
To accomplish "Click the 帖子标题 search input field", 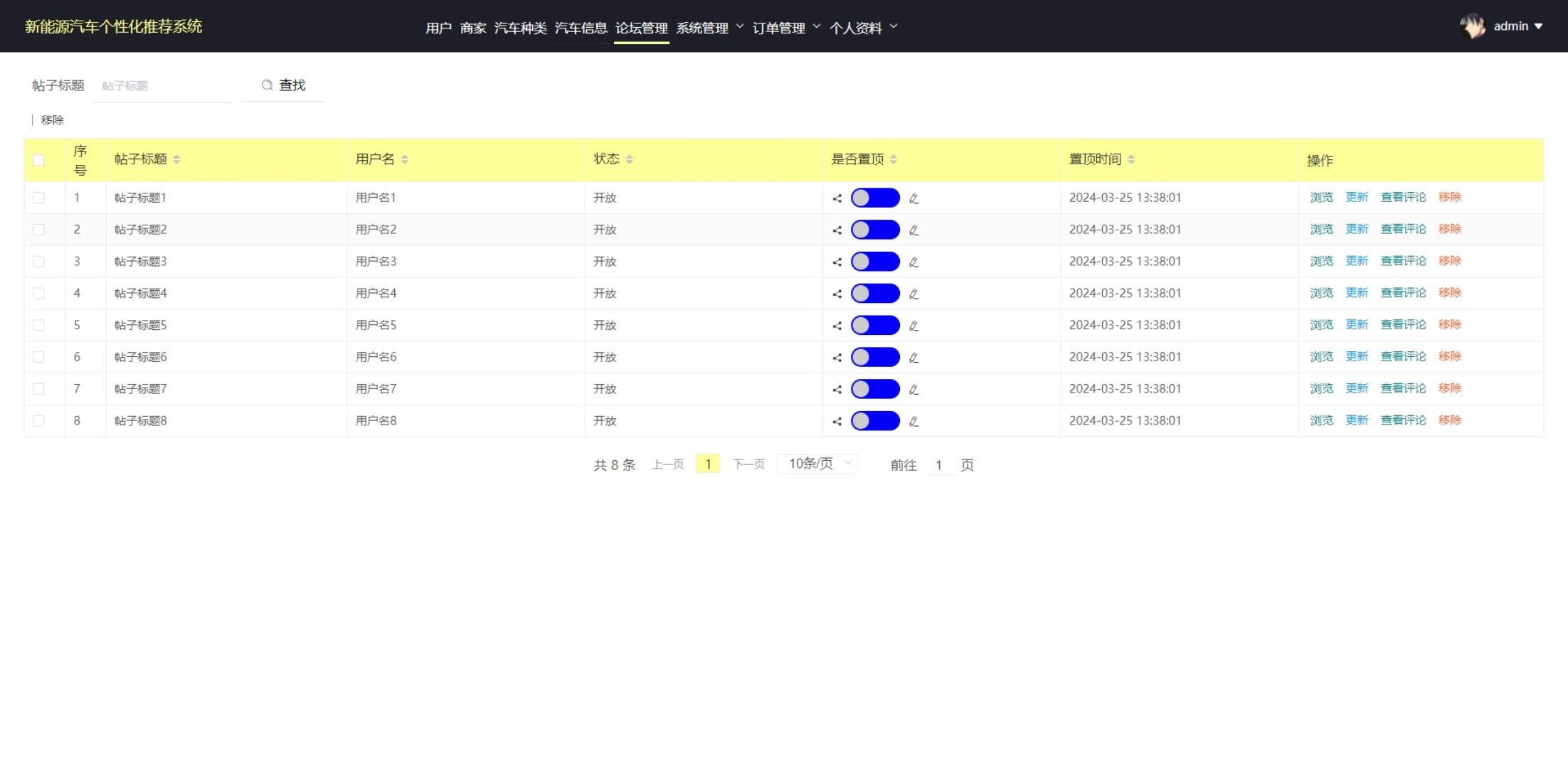I will [x=162, y=86].
